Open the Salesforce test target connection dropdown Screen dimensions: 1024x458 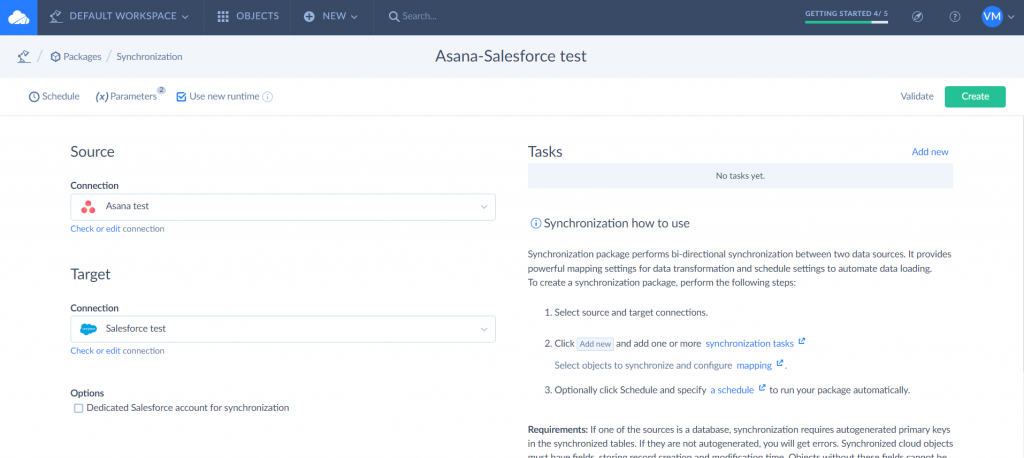[x=283, y=329]
